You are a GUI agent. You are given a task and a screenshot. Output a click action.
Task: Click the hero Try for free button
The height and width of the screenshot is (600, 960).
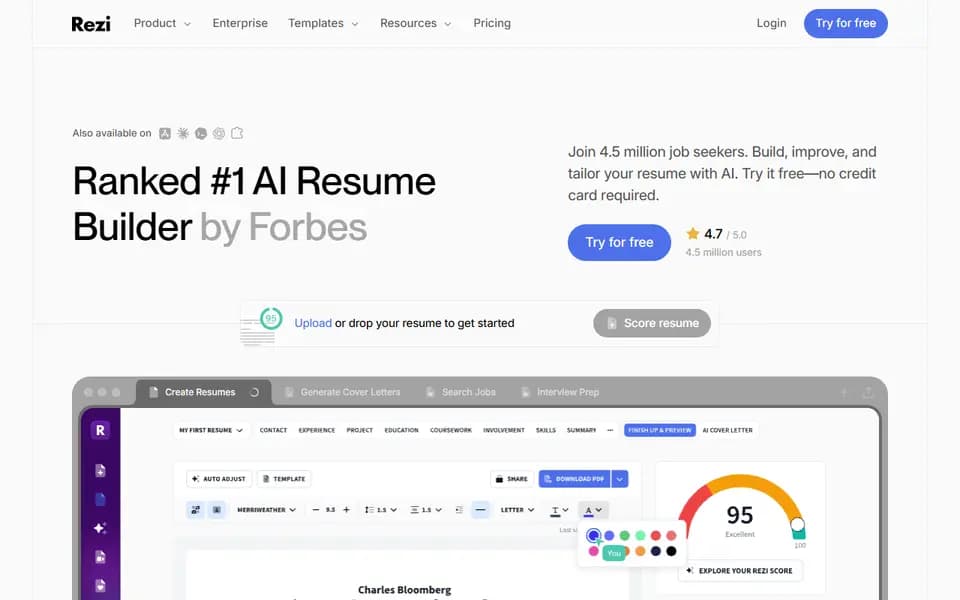[x=619, y=242]
